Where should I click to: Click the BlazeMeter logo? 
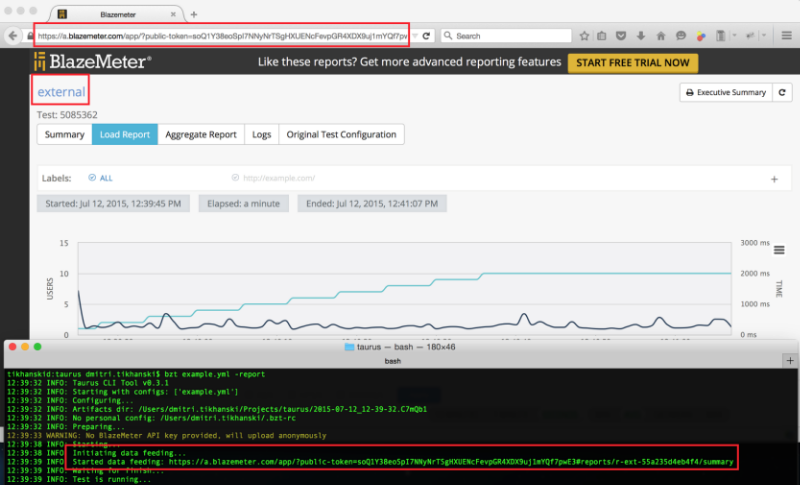(92, 62)
